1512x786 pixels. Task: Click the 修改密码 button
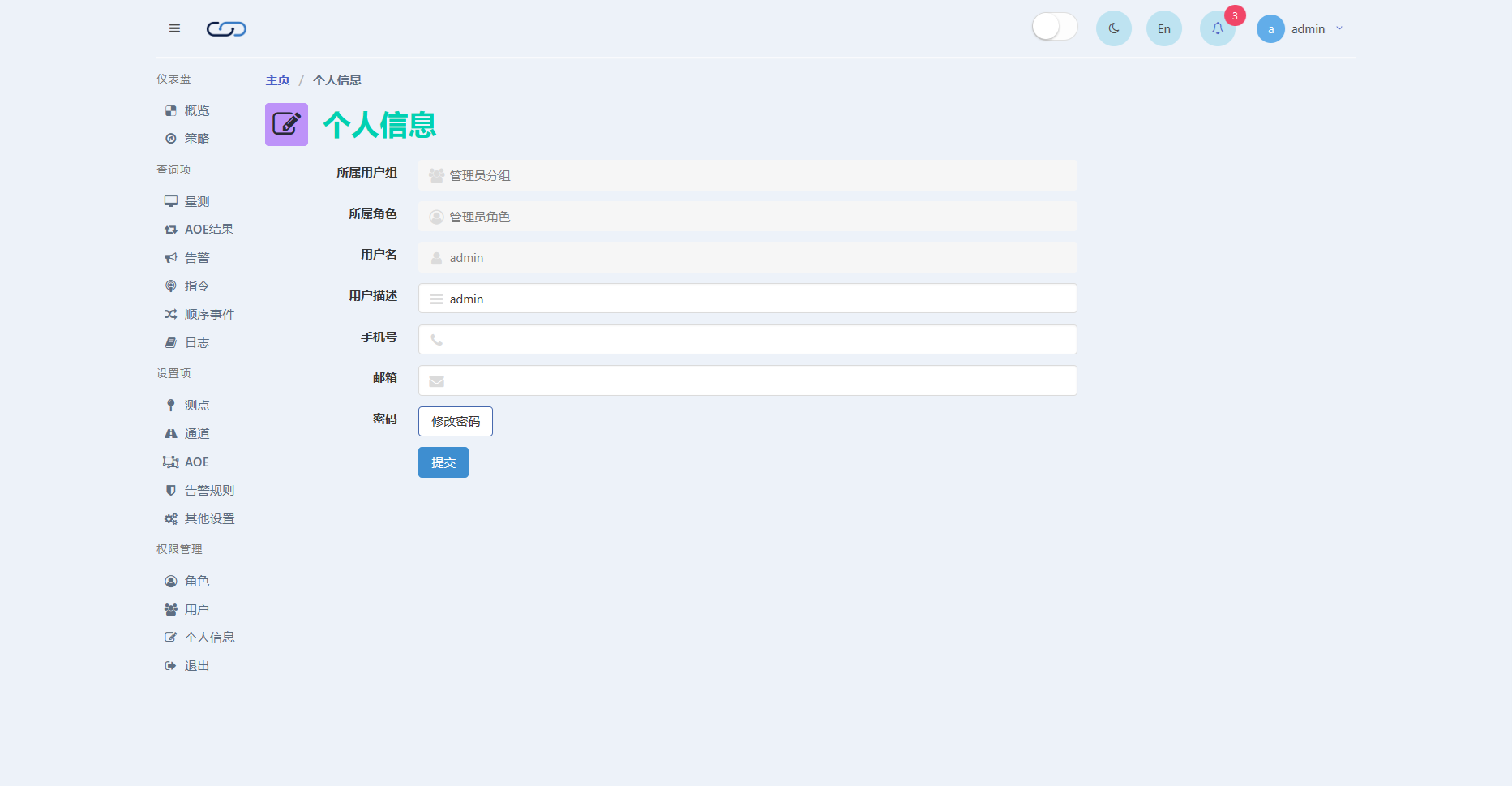click(456, 421)
